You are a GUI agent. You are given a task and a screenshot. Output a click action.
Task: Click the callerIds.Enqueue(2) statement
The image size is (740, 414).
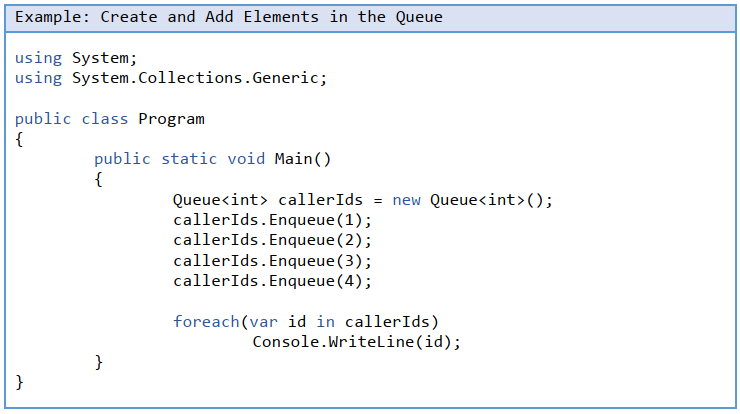tap(272, 240)
